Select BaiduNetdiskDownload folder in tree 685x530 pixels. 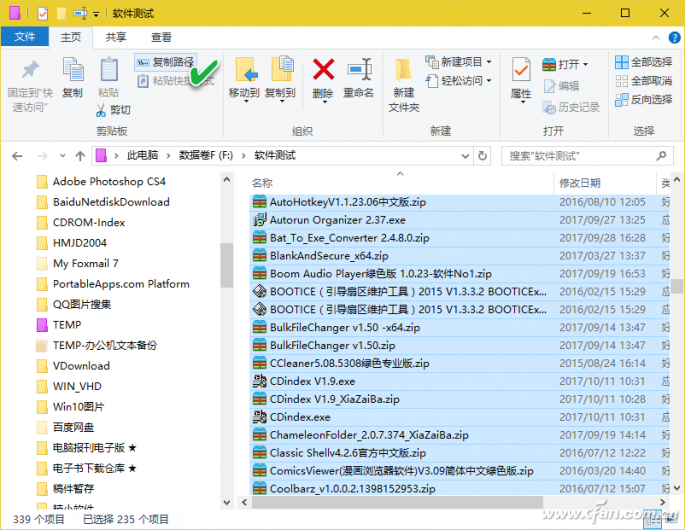(103, 202)
